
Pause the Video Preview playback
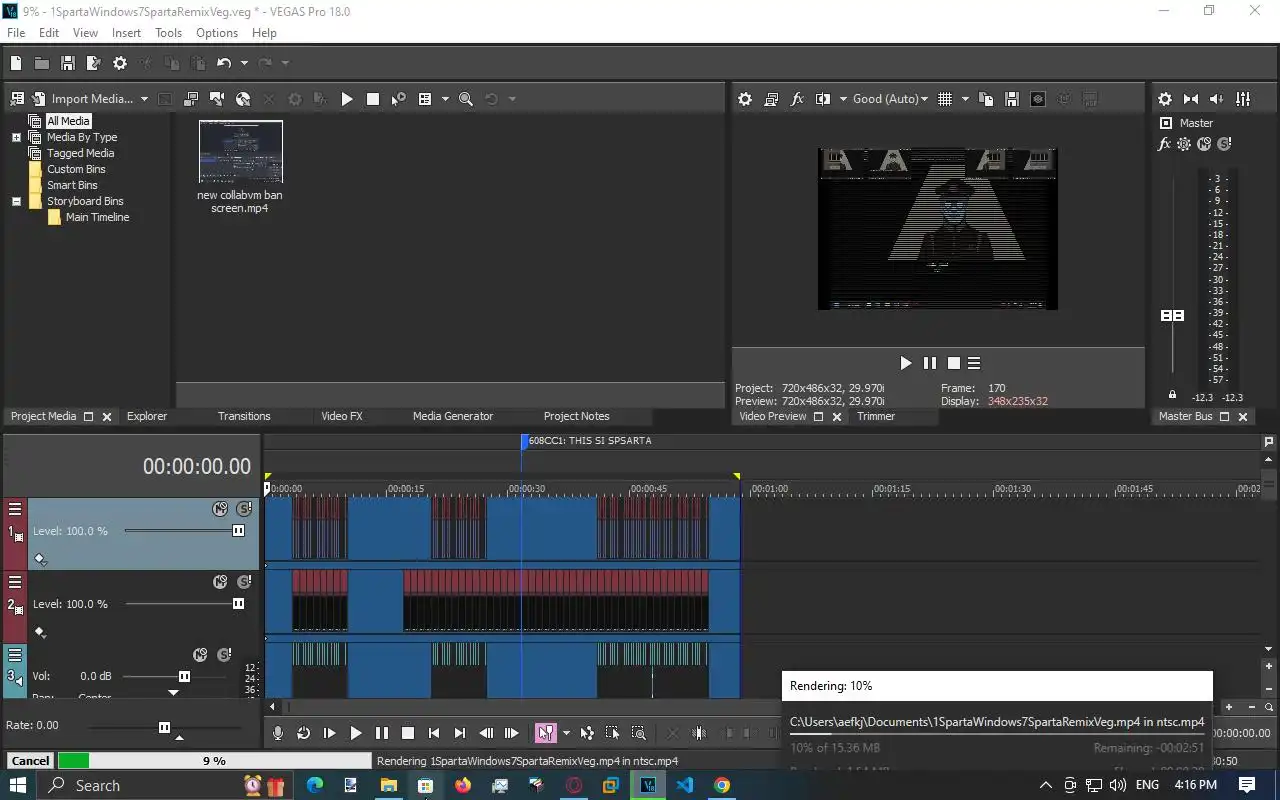[930, 363]
